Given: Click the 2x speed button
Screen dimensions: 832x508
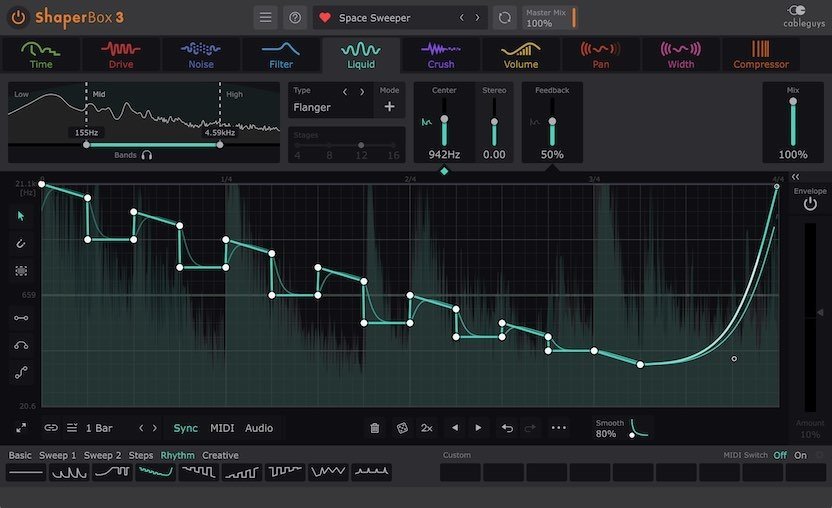Looking at the screenshot, I should click(427, 428).
